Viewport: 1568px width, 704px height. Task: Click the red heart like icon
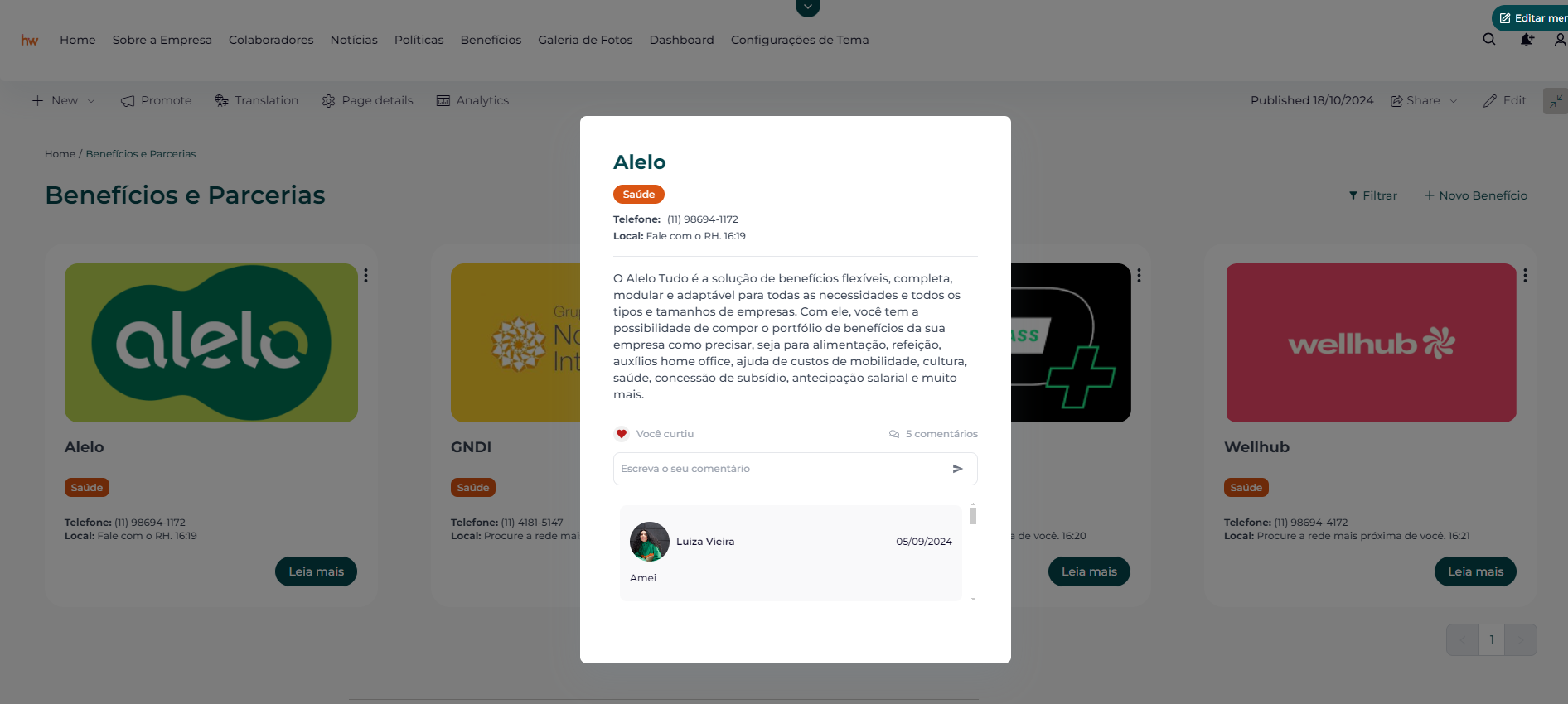point(622,434)
